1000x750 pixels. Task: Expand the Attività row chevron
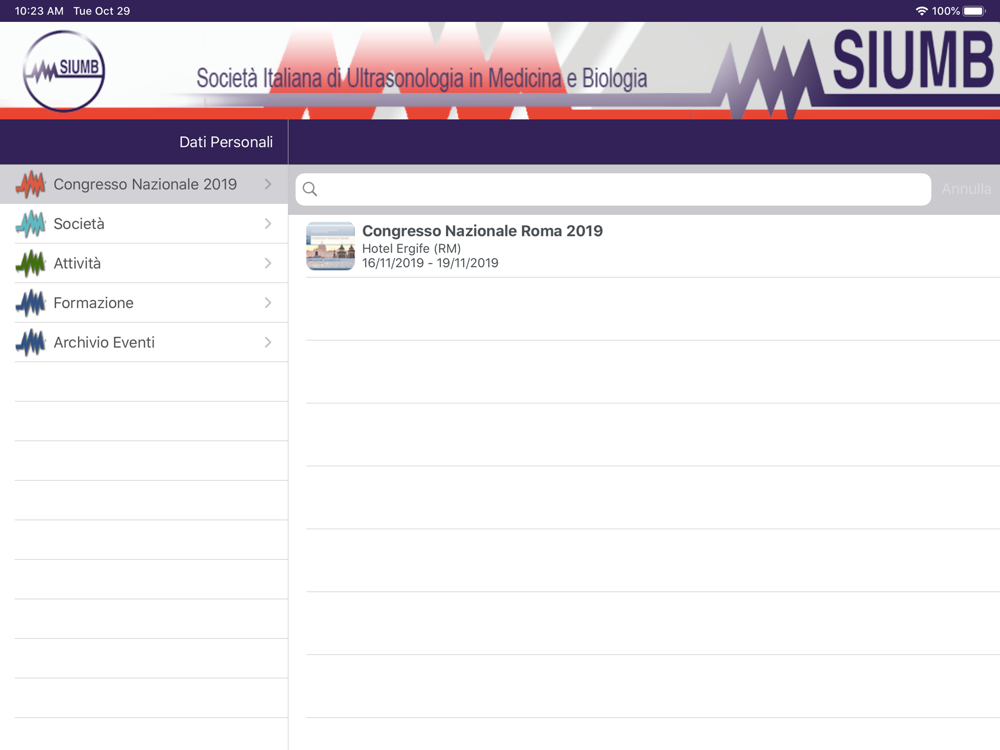(268, 263)
